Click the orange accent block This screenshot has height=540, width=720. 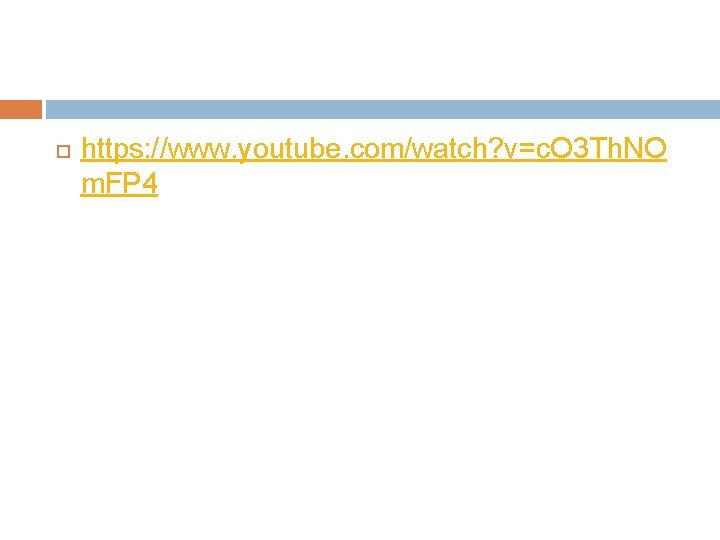click(21, 109)
